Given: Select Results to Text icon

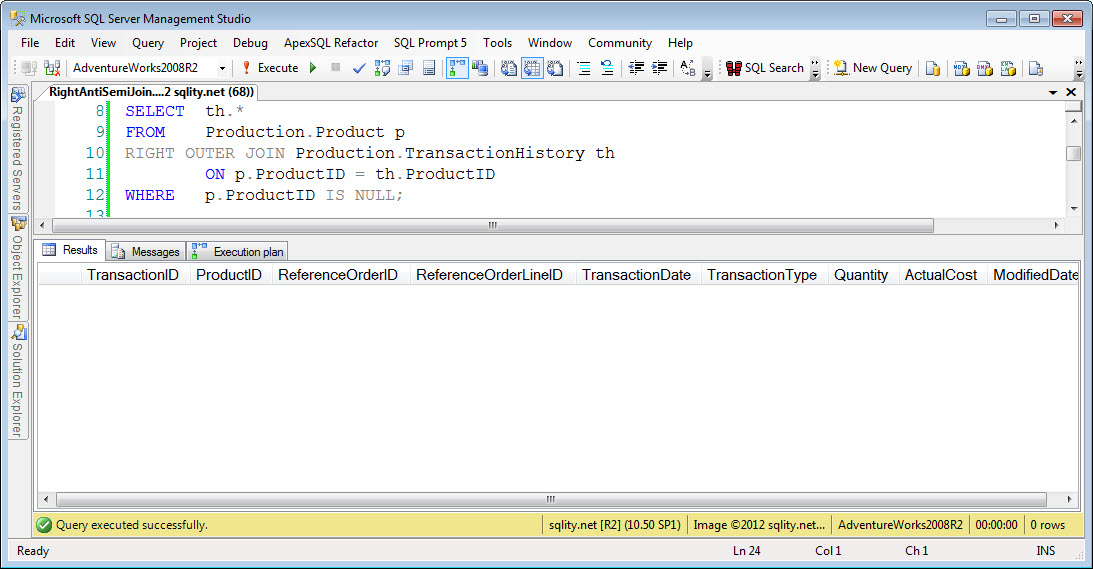Looking at the screenshot, I should (x=509, y=68).
